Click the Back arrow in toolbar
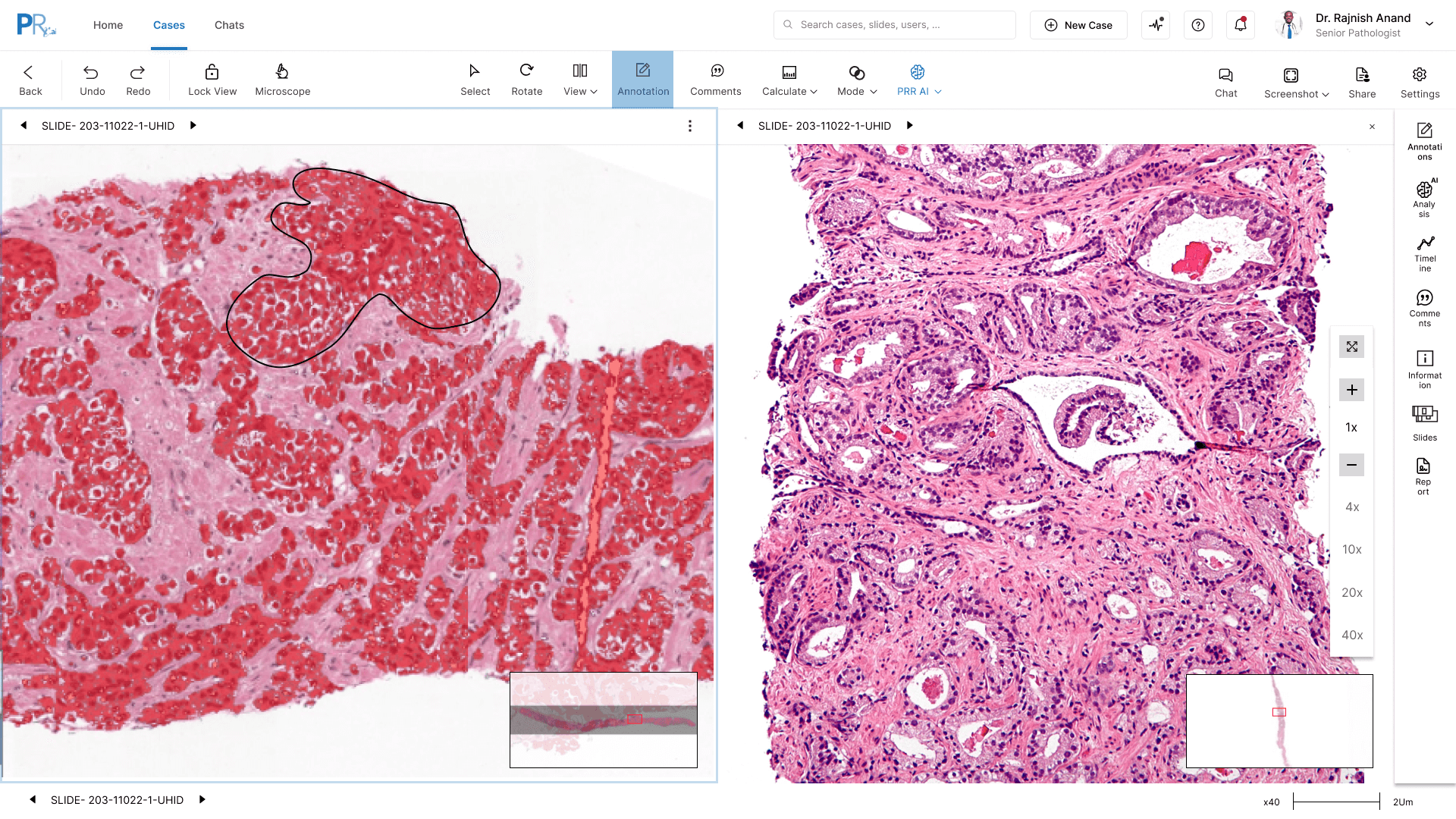The height and width of the screenshot is (819, 1456). (30, 80)
